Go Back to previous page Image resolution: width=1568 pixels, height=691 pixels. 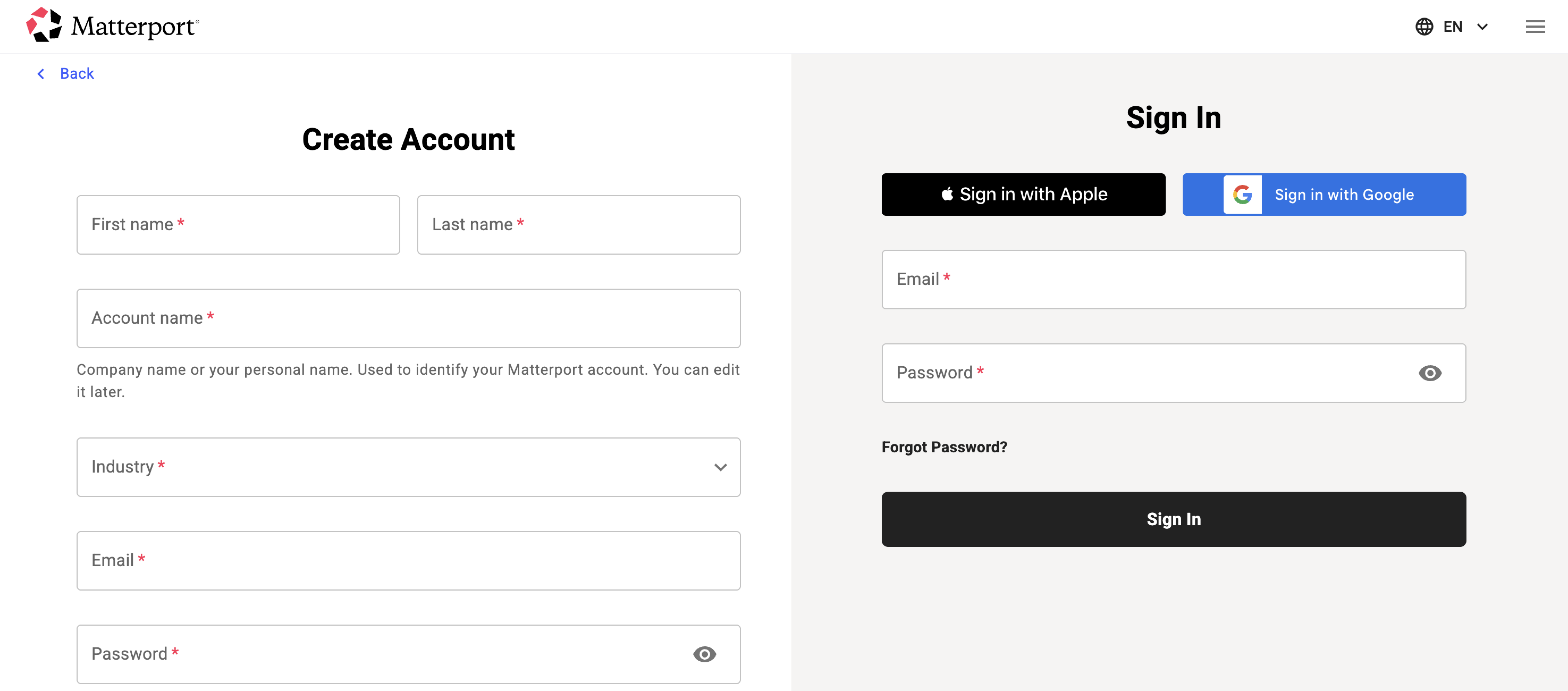tap(66, 74)
